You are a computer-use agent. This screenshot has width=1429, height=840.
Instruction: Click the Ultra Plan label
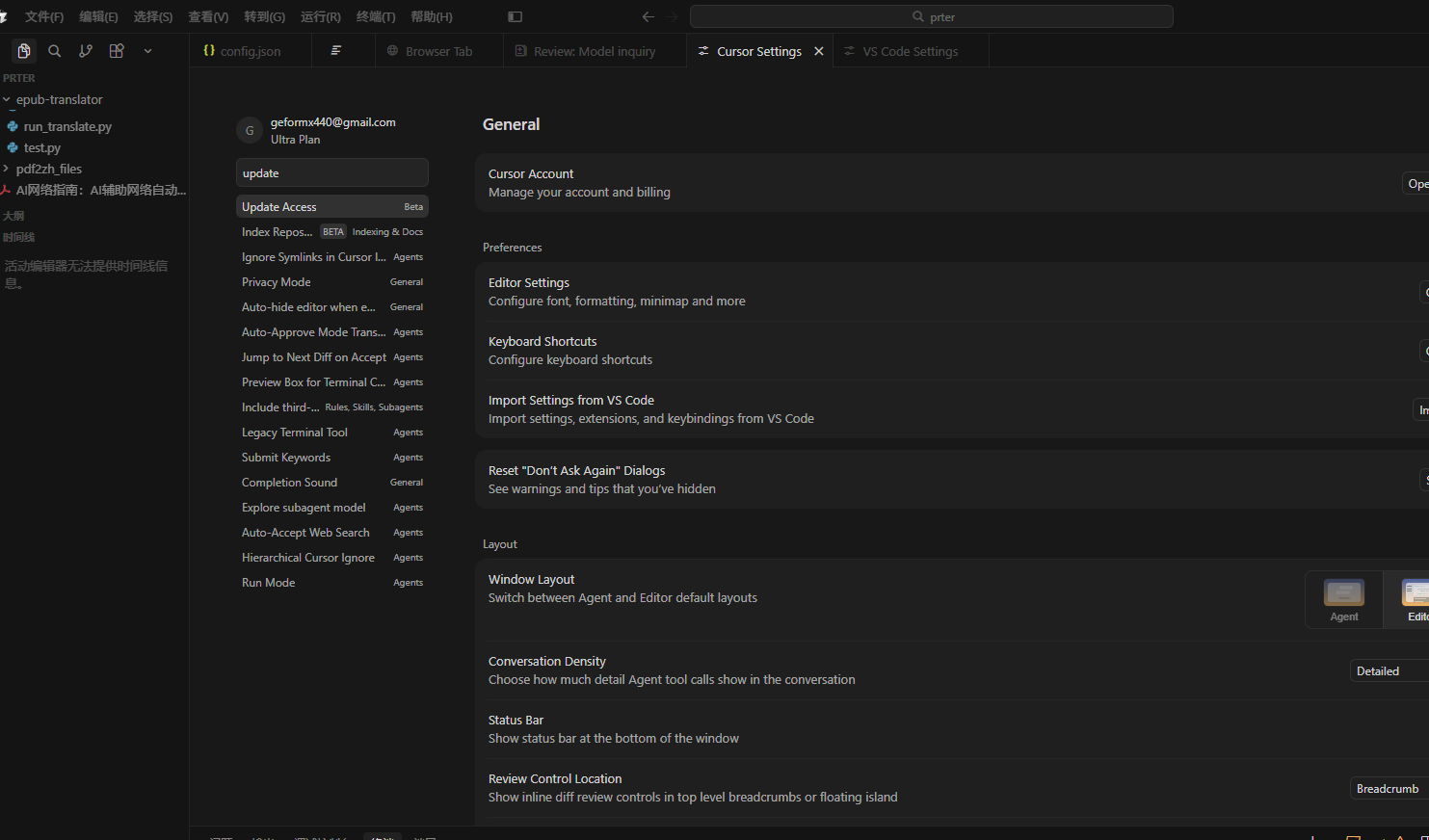[296, 140]
